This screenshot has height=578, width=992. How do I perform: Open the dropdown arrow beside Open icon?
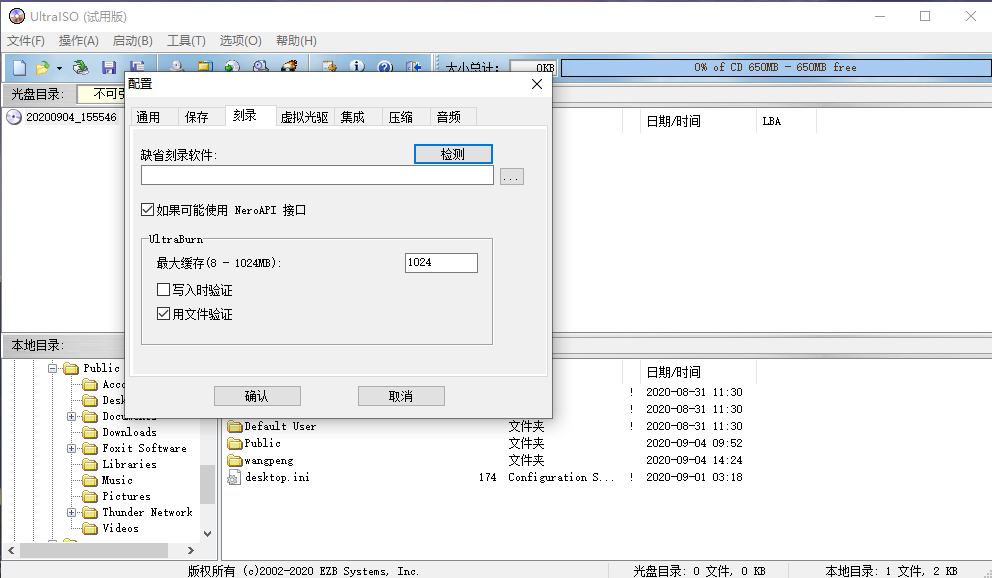tap(59, 68)
